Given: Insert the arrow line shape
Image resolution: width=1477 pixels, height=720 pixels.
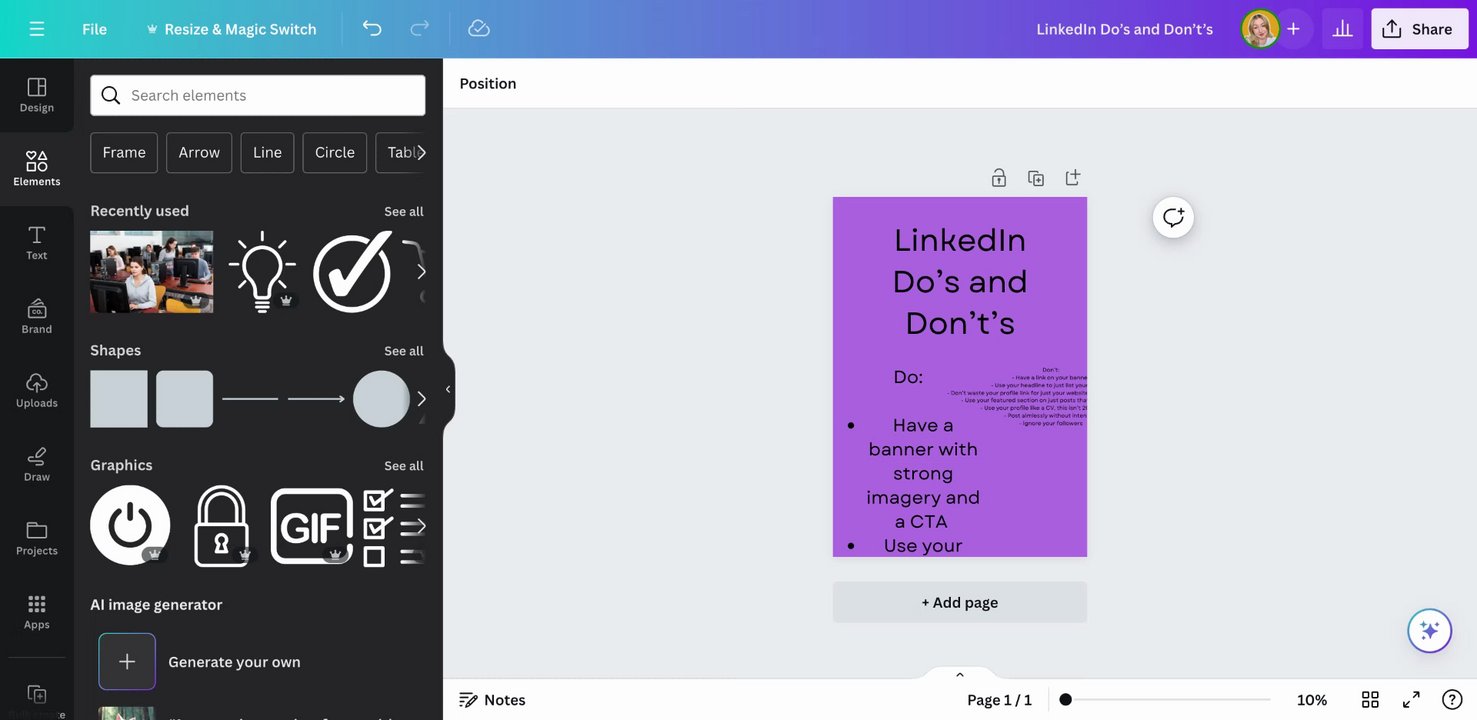Looking at the screenshot, I should [316, 399].
